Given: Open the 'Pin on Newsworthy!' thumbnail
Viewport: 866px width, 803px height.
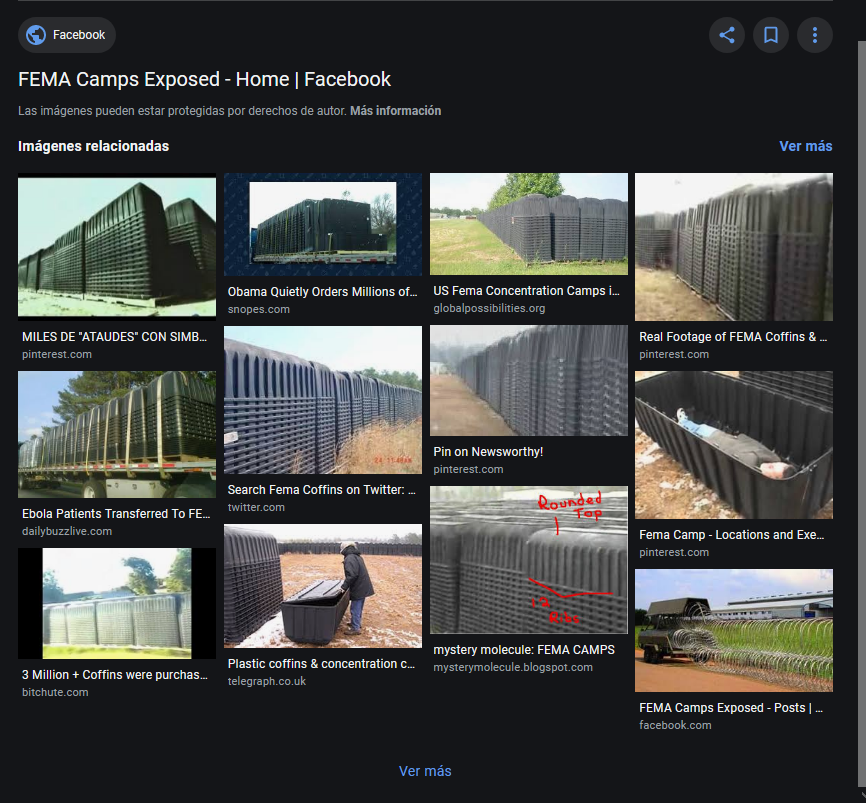Looking at the screenshot, I should pos(529,381).
